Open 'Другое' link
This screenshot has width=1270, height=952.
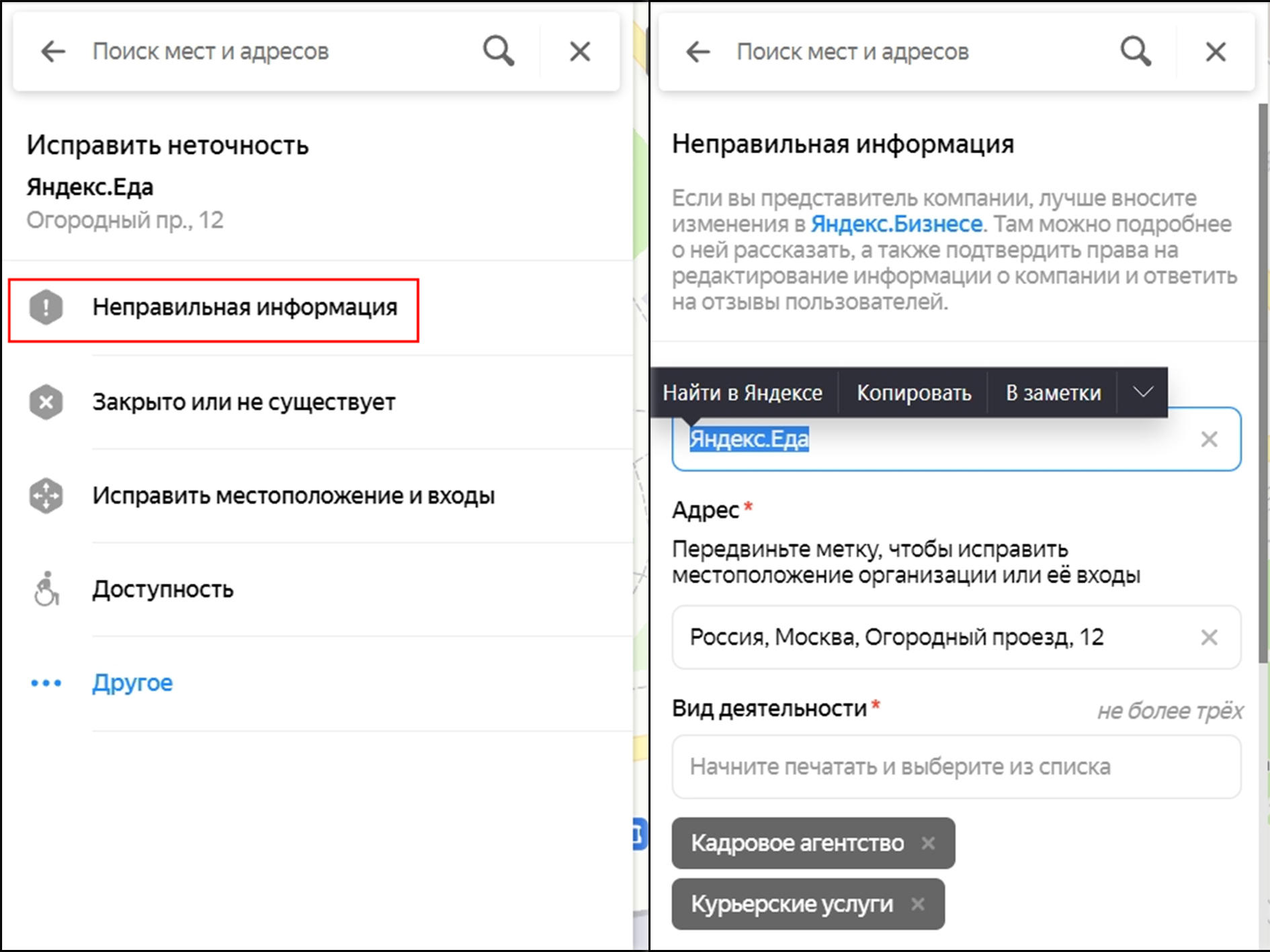pyautogui.click(x=132, y=683)
